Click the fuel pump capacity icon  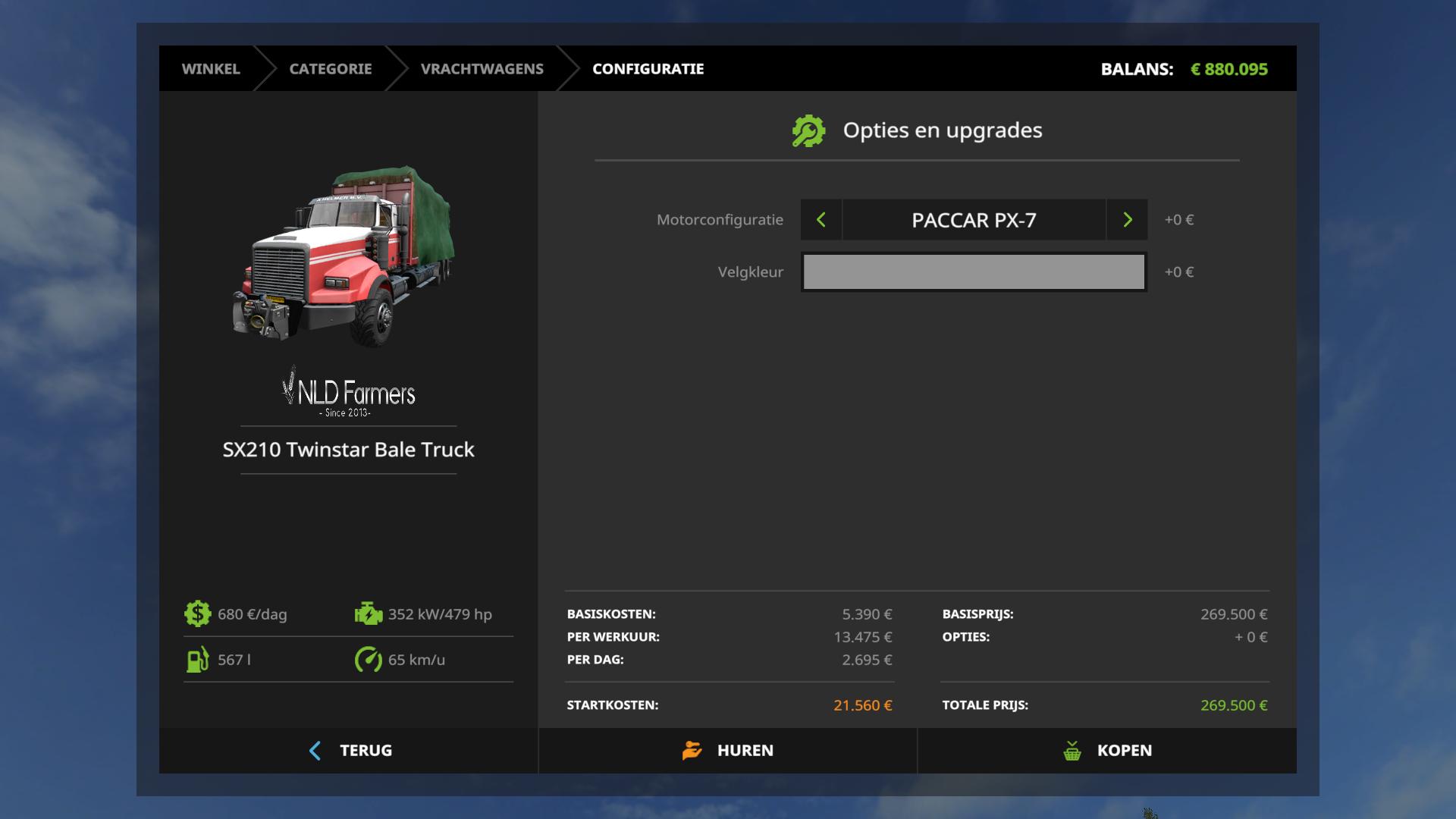click(197, 660)
